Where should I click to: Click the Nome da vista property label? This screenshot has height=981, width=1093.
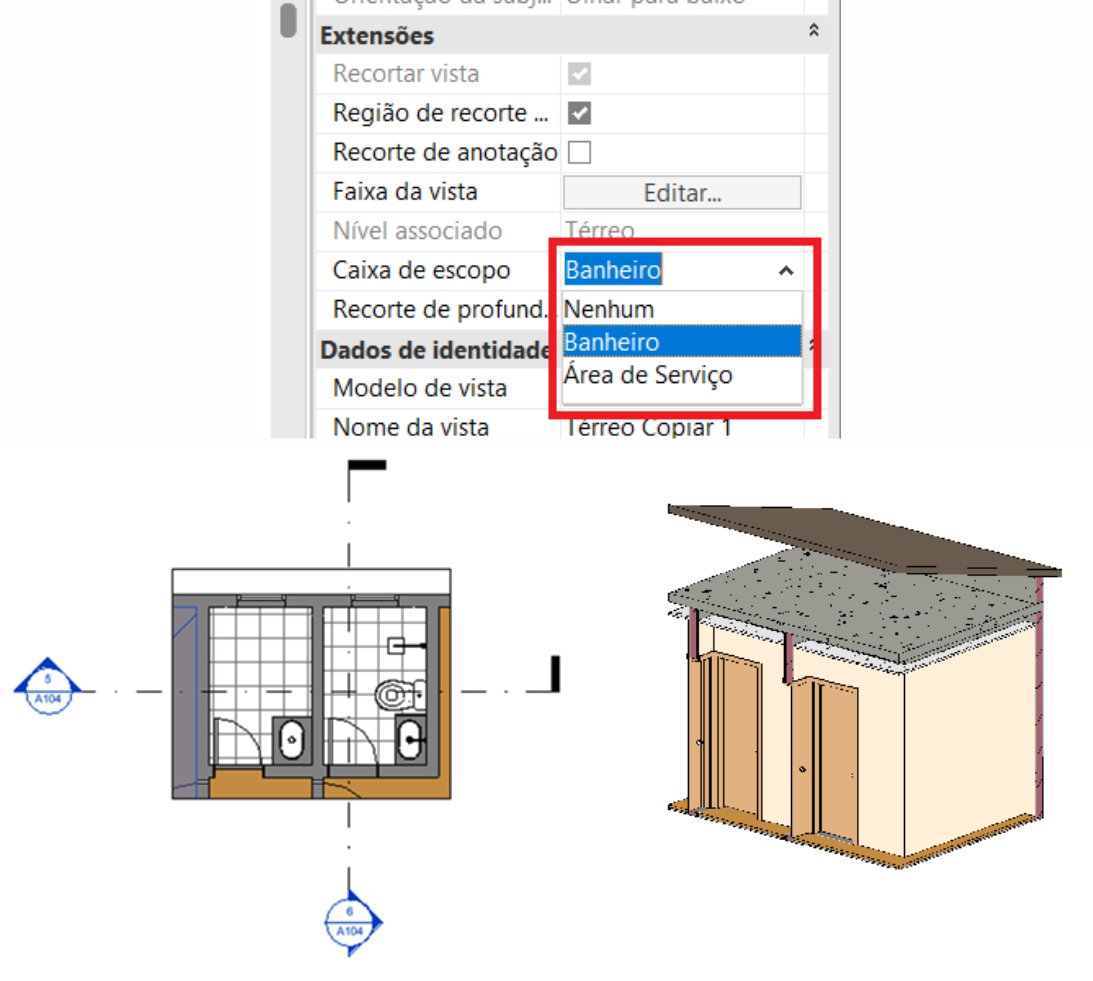point(411,427)
